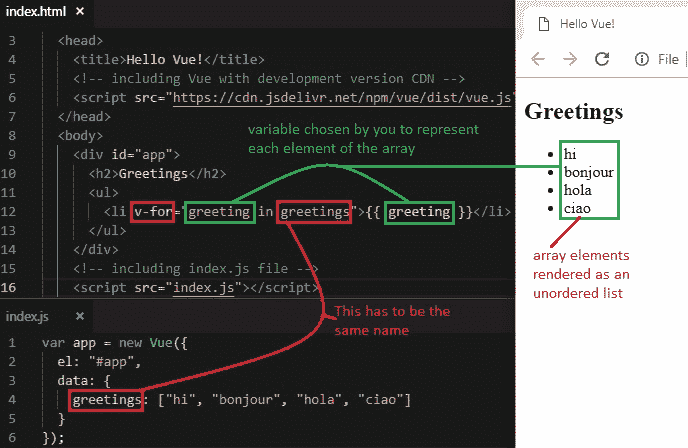Click the File label in address bar
This screenshot has width=688, height=448.
tap(668, 59)
